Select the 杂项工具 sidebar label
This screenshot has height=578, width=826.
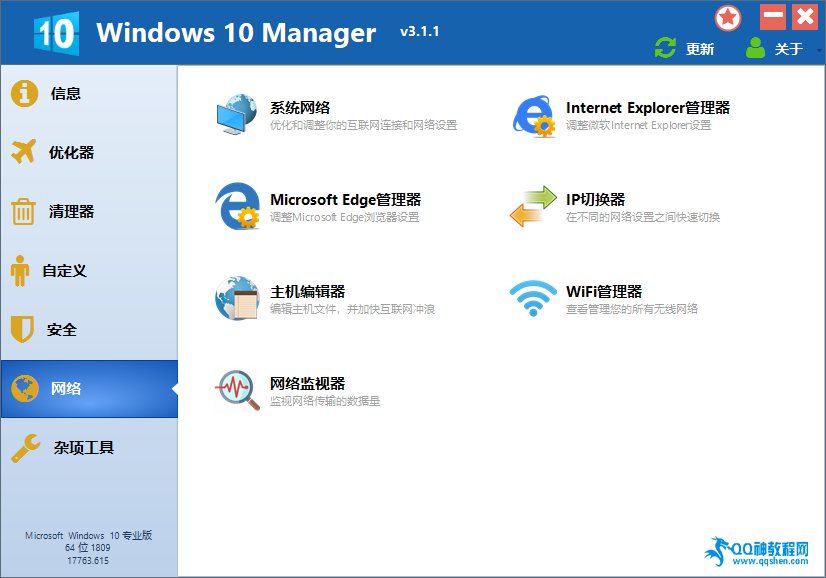[84, 448]
